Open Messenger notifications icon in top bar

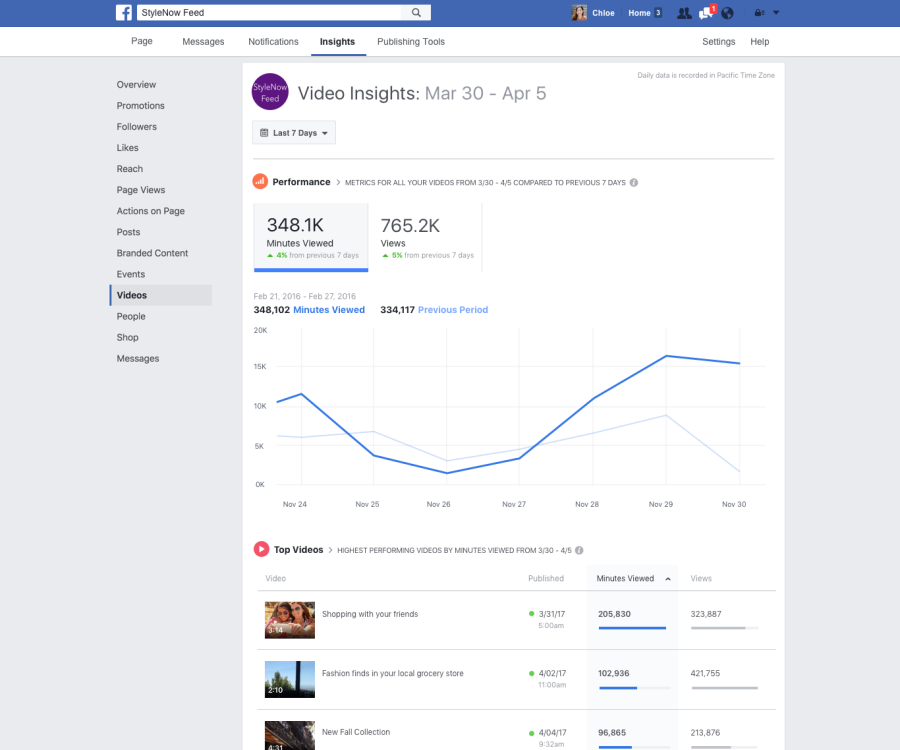click(x=703, y=12)
